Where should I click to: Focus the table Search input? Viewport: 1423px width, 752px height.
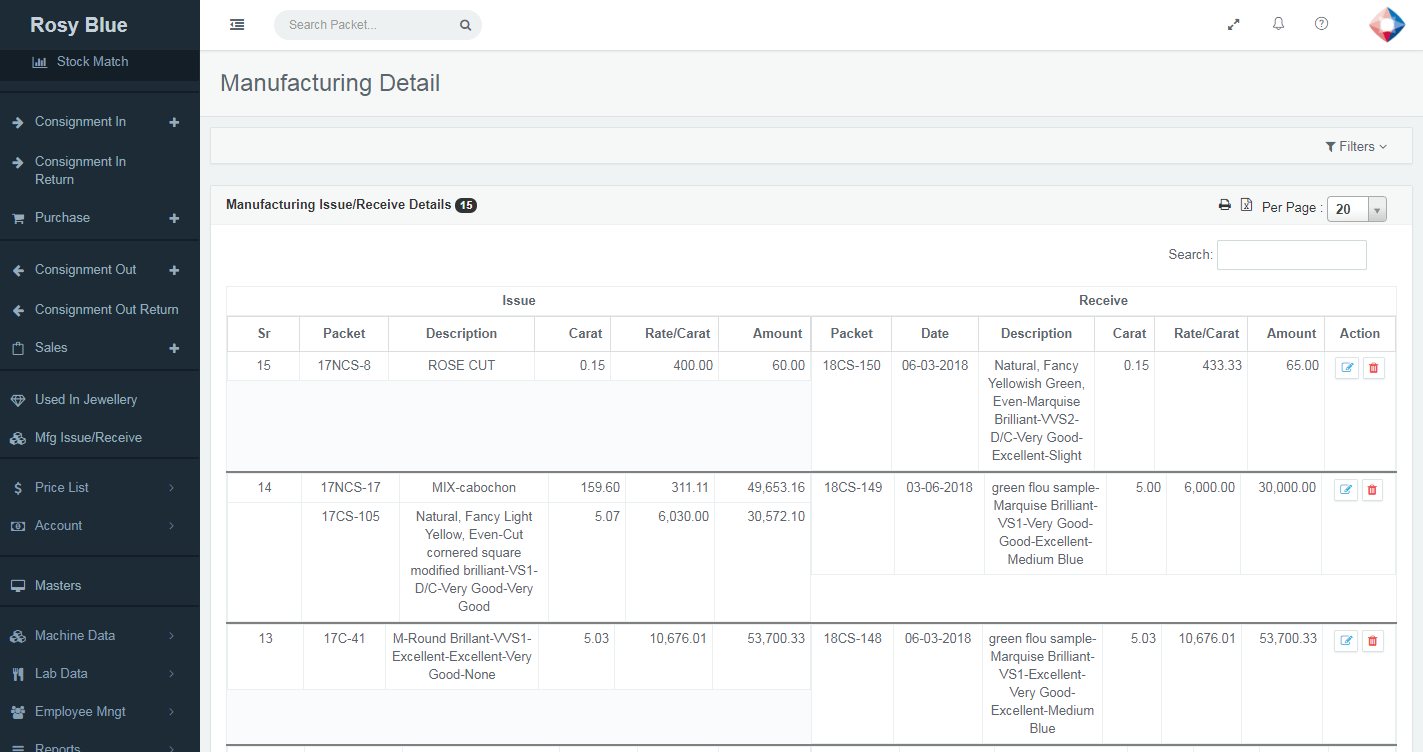tap(1291, 255)
